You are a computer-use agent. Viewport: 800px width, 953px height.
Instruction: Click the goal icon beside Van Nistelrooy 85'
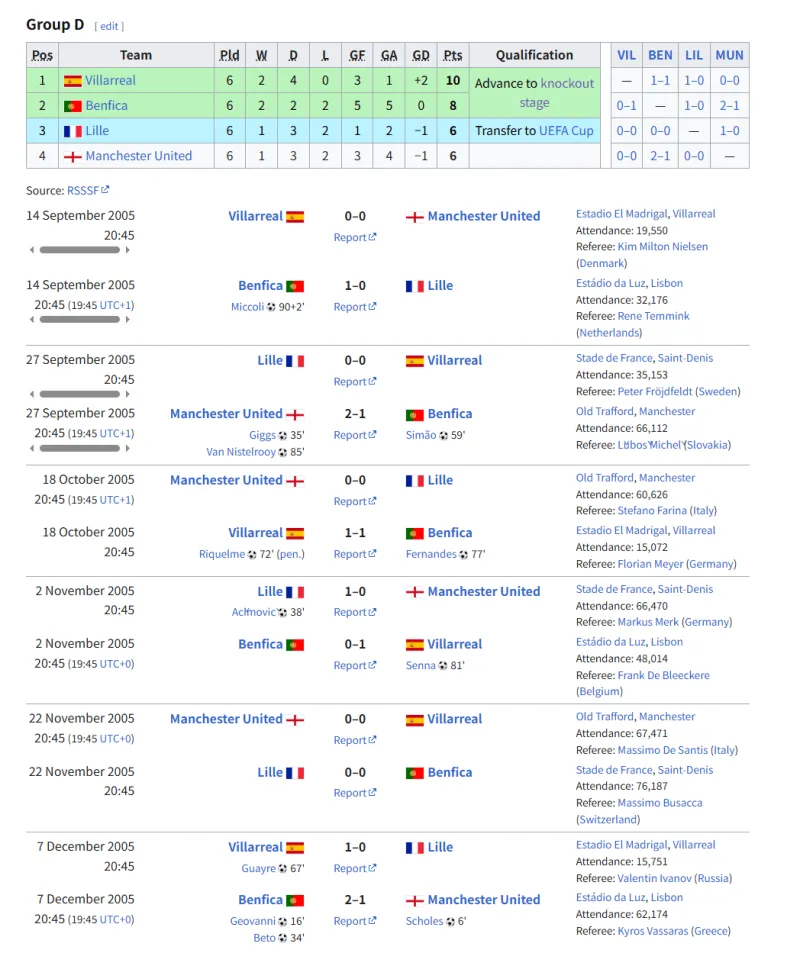[283, 452]
